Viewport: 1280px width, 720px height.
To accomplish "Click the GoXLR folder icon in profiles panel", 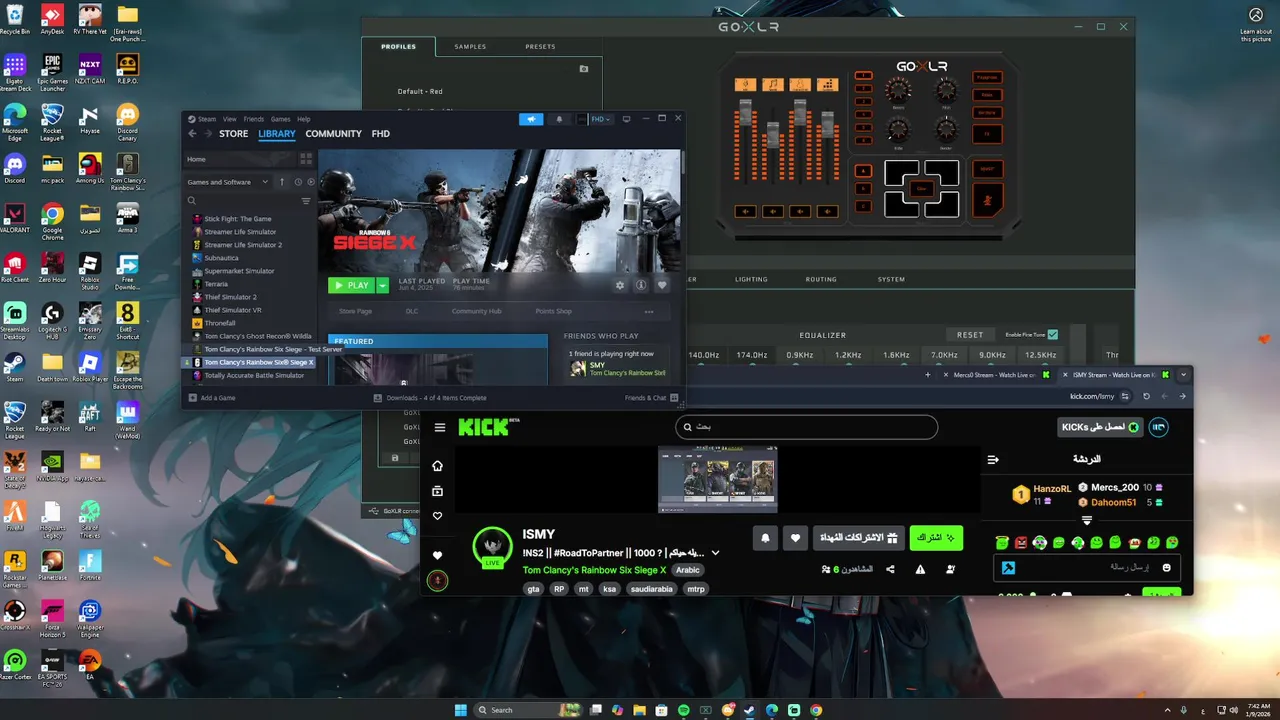I will click(x=584, y=69).
